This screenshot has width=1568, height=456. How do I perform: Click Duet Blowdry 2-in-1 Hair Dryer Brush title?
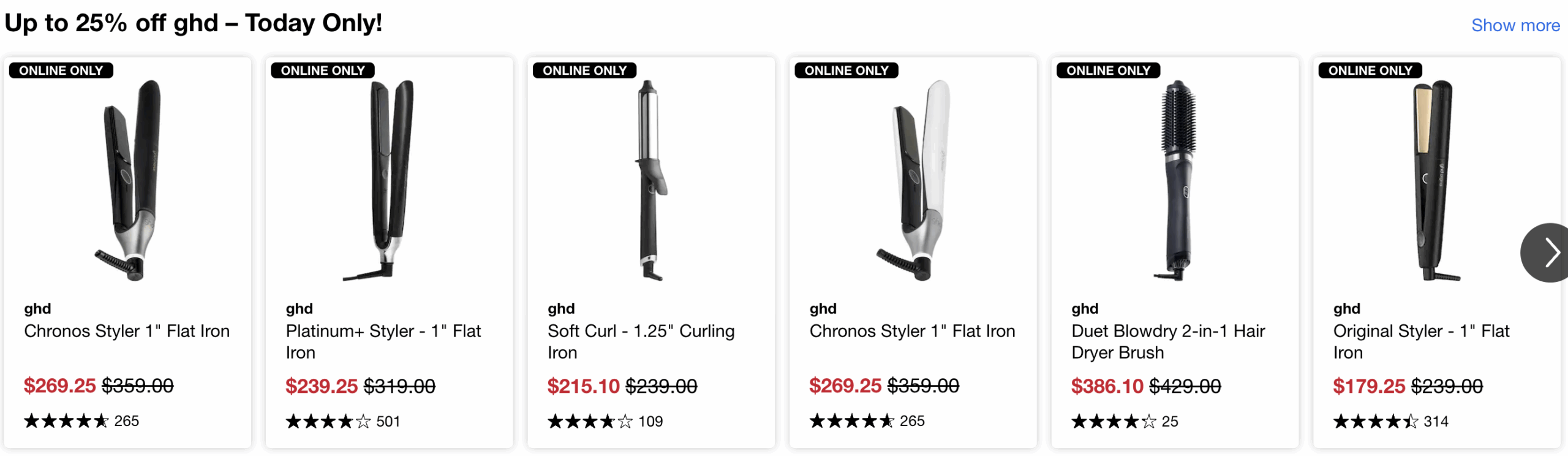coord(1167,341)
